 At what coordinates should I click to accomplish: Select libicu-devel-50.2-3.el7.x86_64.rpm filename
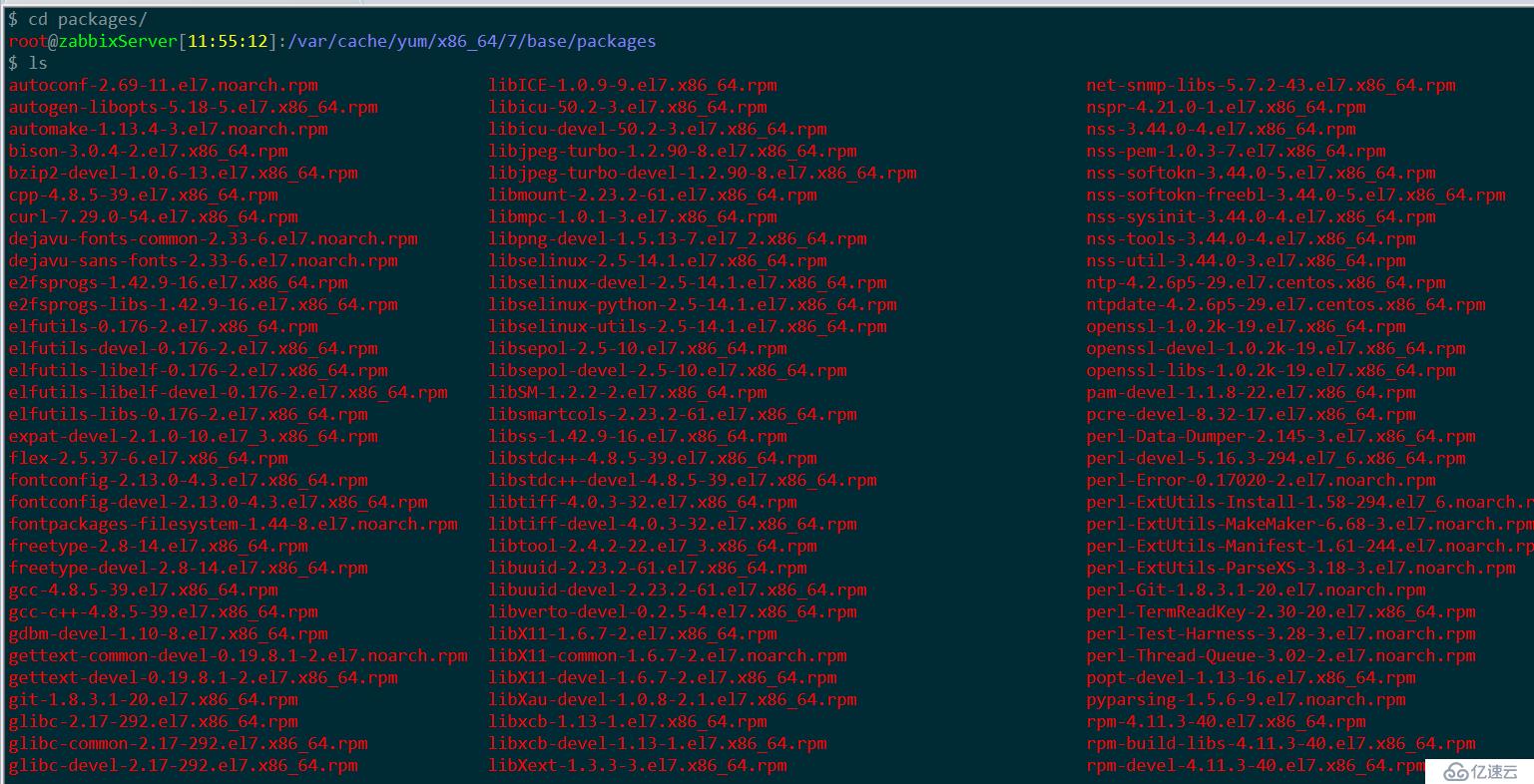(x=658, y=130)
